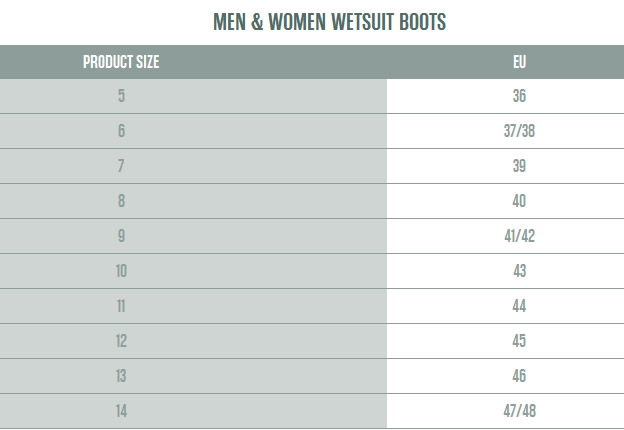
Task: Select product size 7 cell
Action: 193,166
